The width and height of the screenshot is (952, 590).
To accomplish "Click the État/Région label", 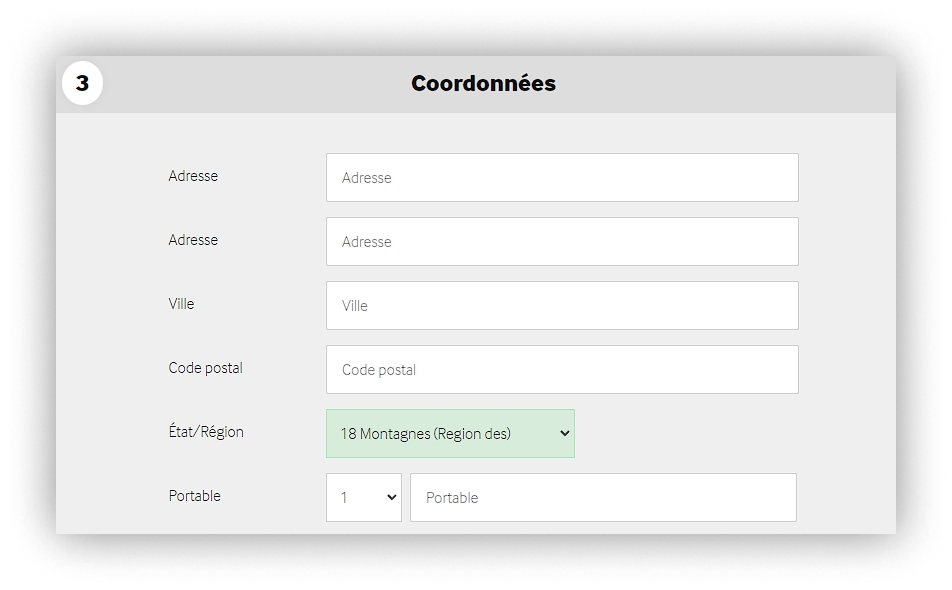I will coord(206,432).
